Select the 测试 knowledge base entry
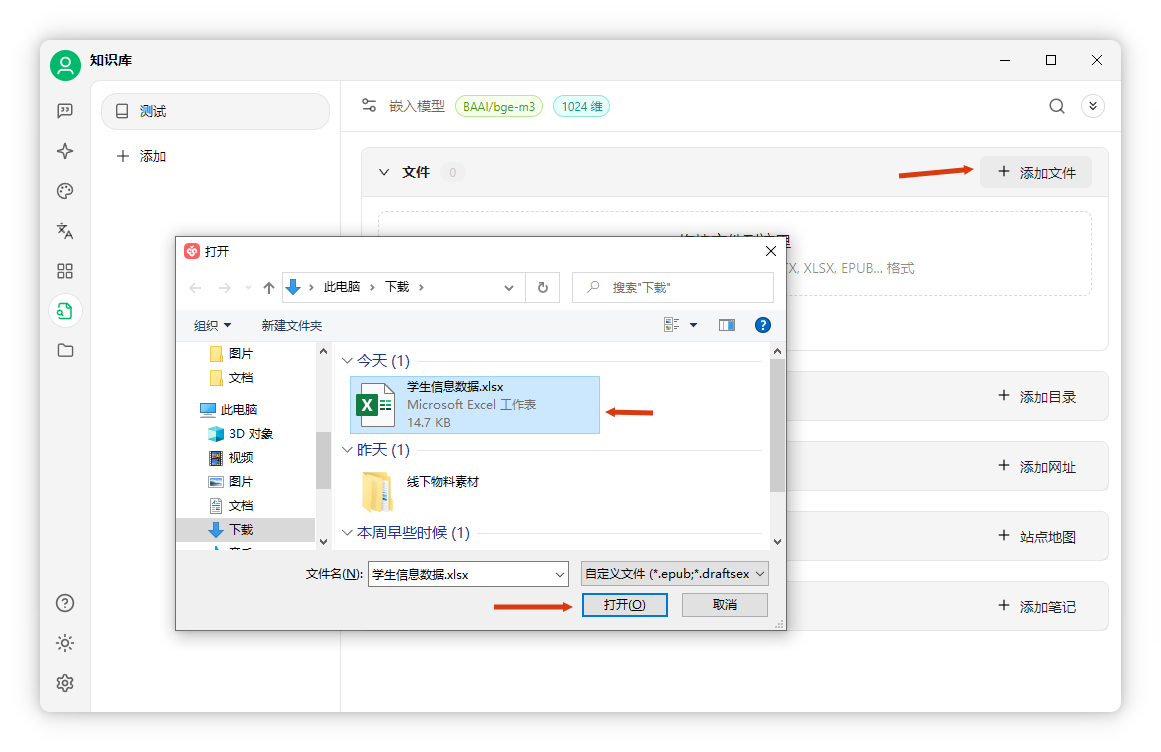The image size is (1161, 752). pyautogui.click(x=215, y=111)
